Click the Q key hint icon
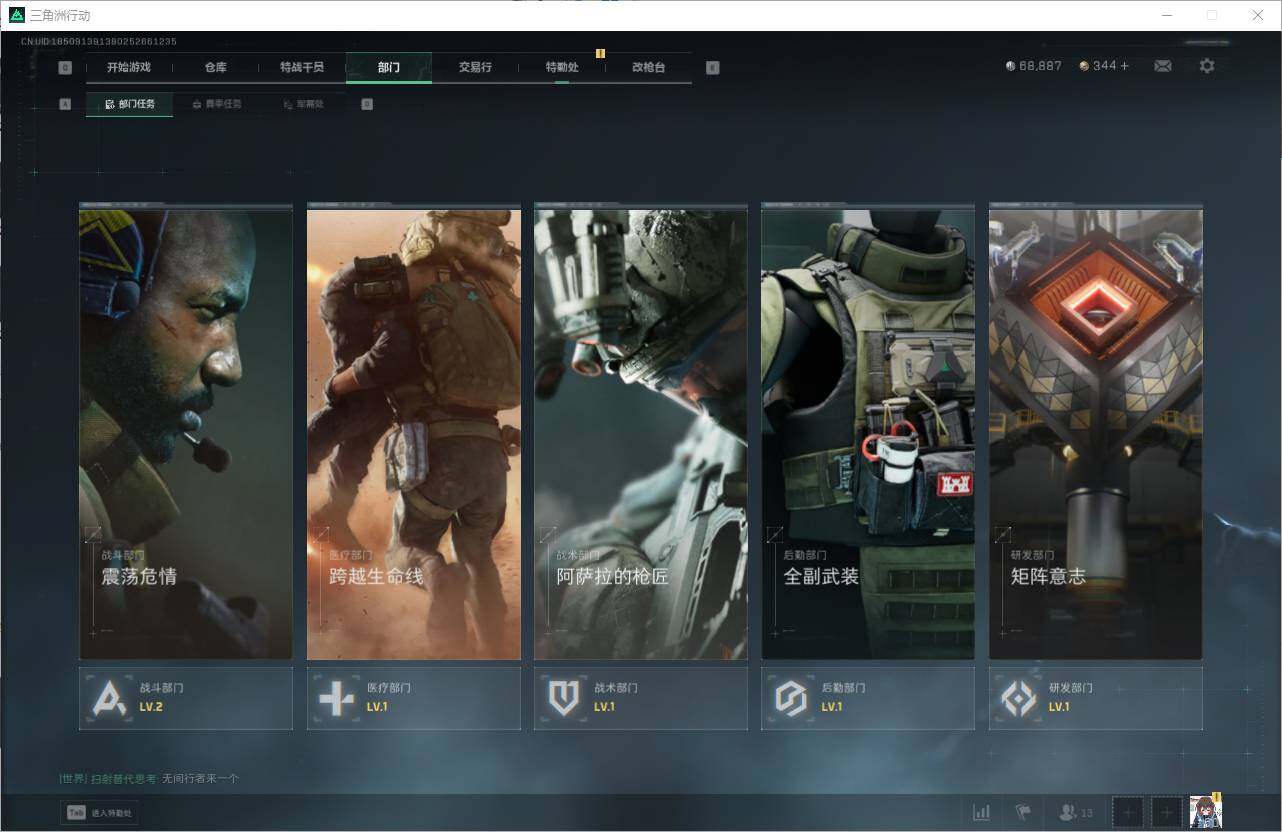Viewport: 1282px width, 832px height. [x=65, y=68]
